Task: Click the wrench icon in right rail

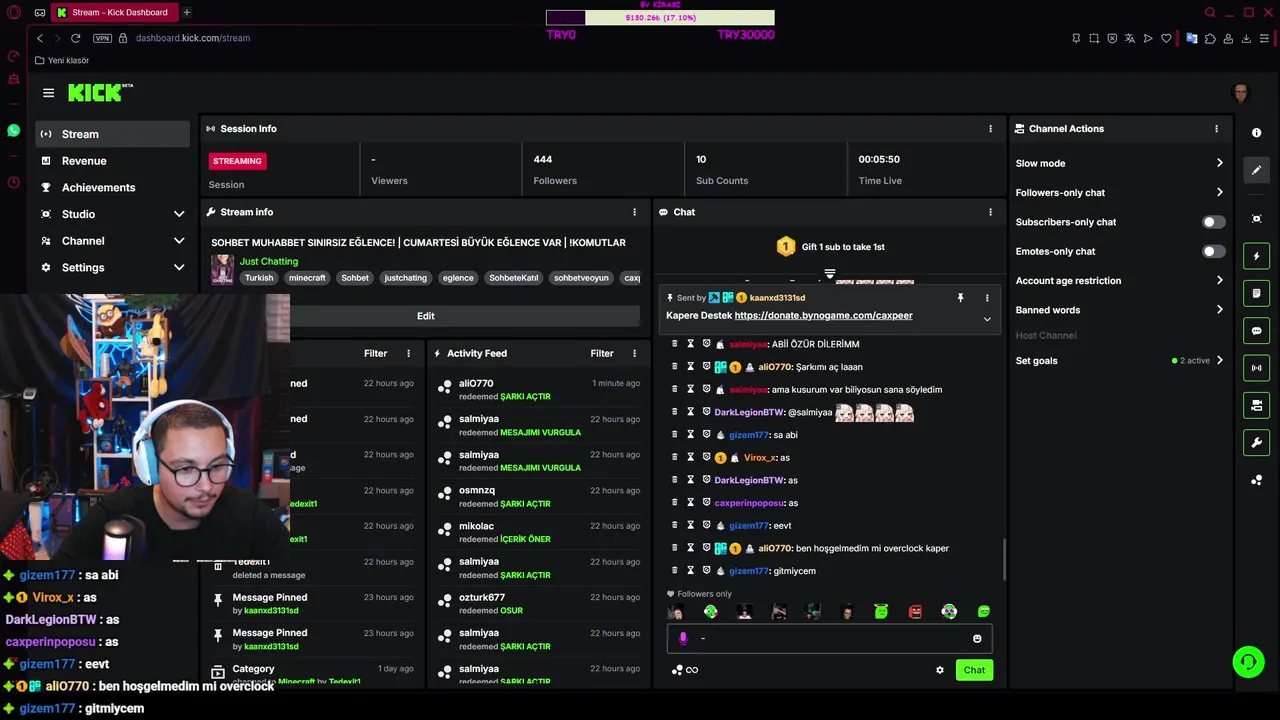Action: click(x=1257, y=443)
